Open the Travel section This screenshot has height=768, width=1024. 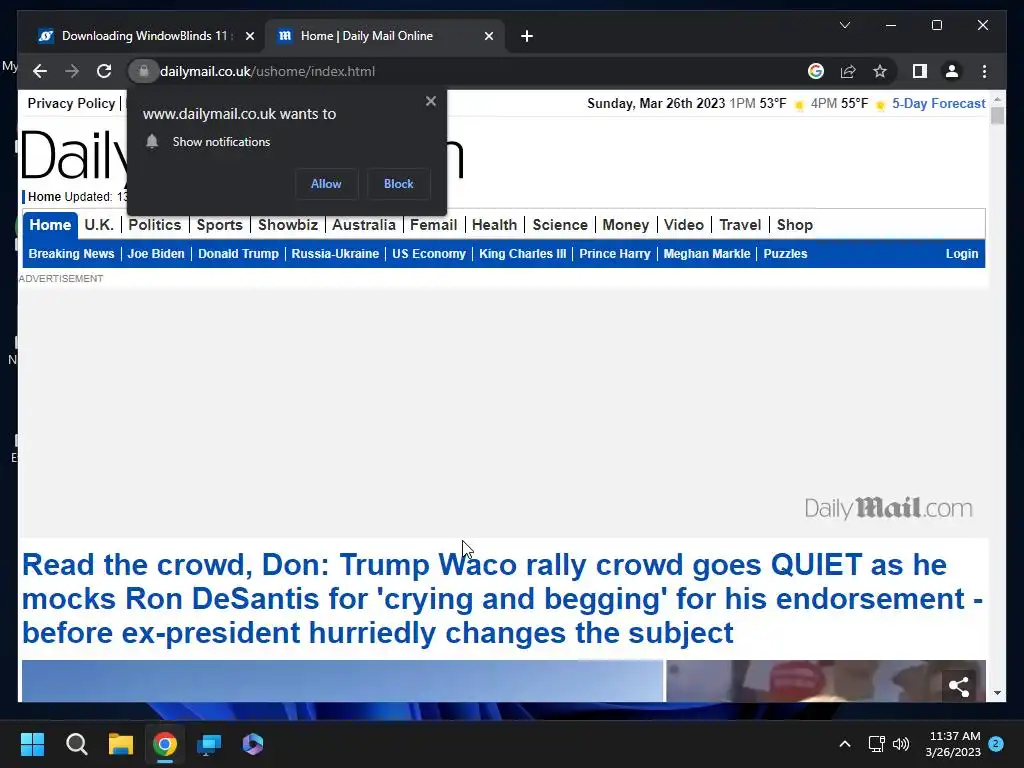[740, 225]
